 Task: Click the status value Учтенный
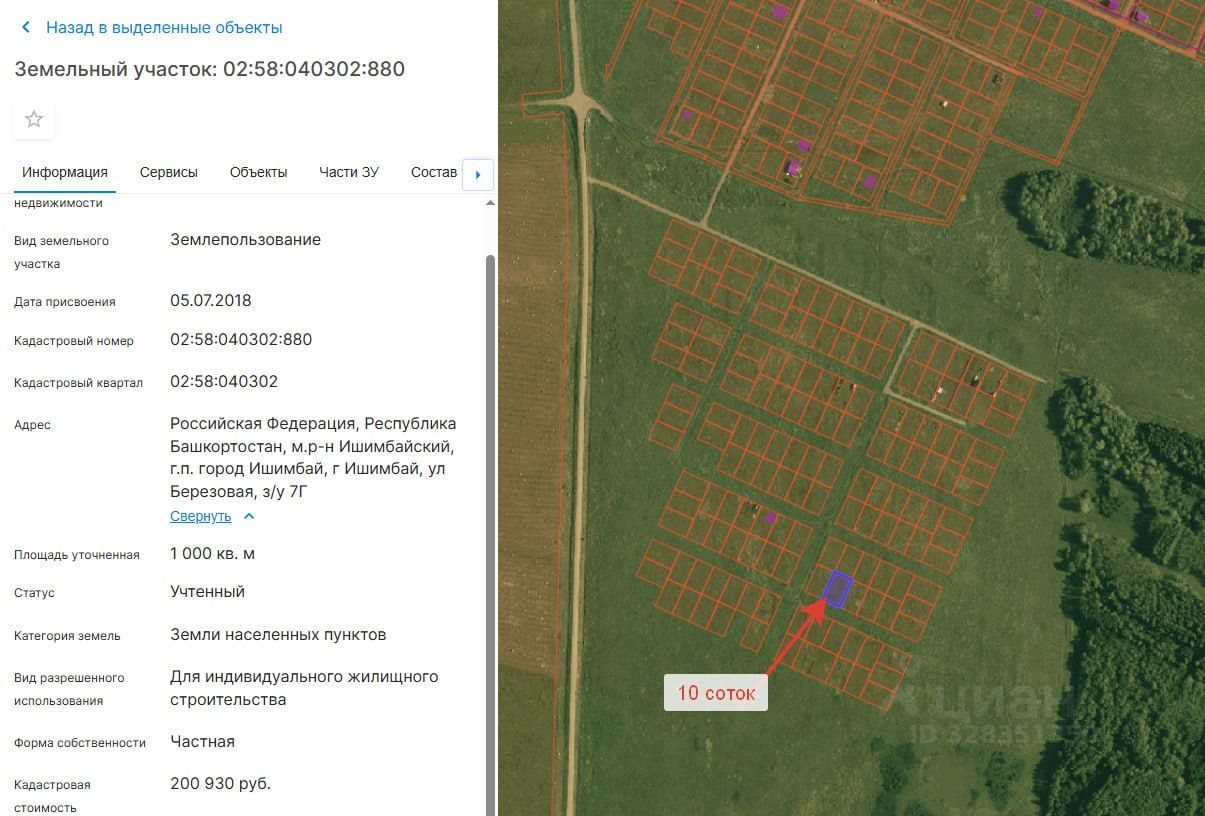pos(207,592)
